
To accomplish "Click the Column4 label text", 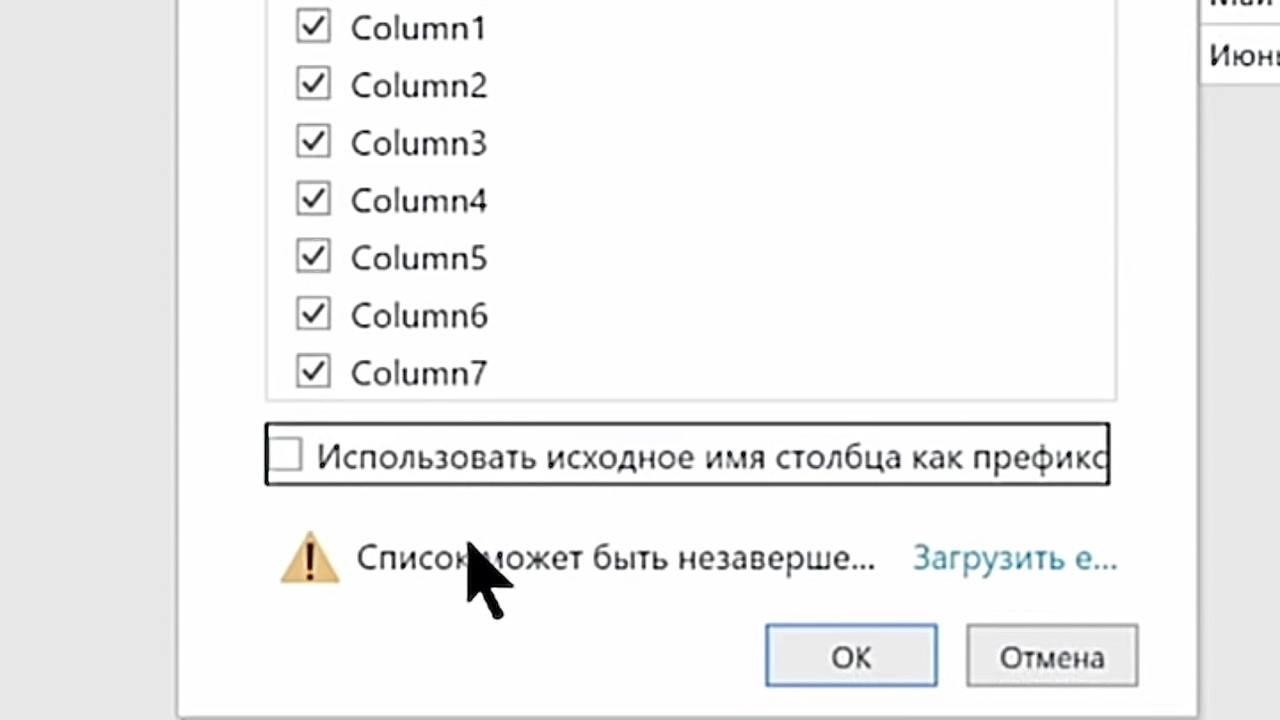I will [x=418, y=201].
